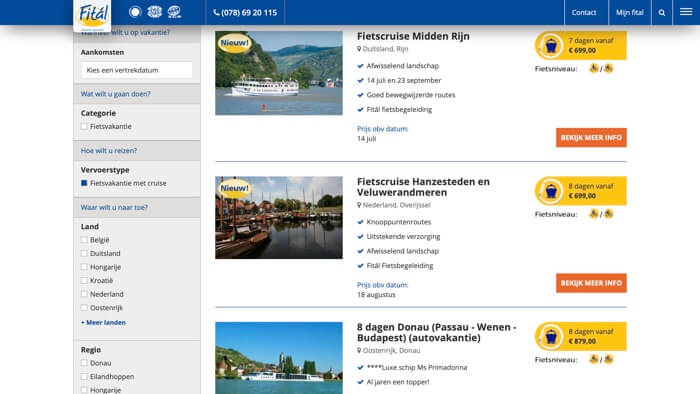Click 'Knooppuntenroutes' feature text
The height and width of the screenshot is (394, 700).
click(x=399, y=222)
